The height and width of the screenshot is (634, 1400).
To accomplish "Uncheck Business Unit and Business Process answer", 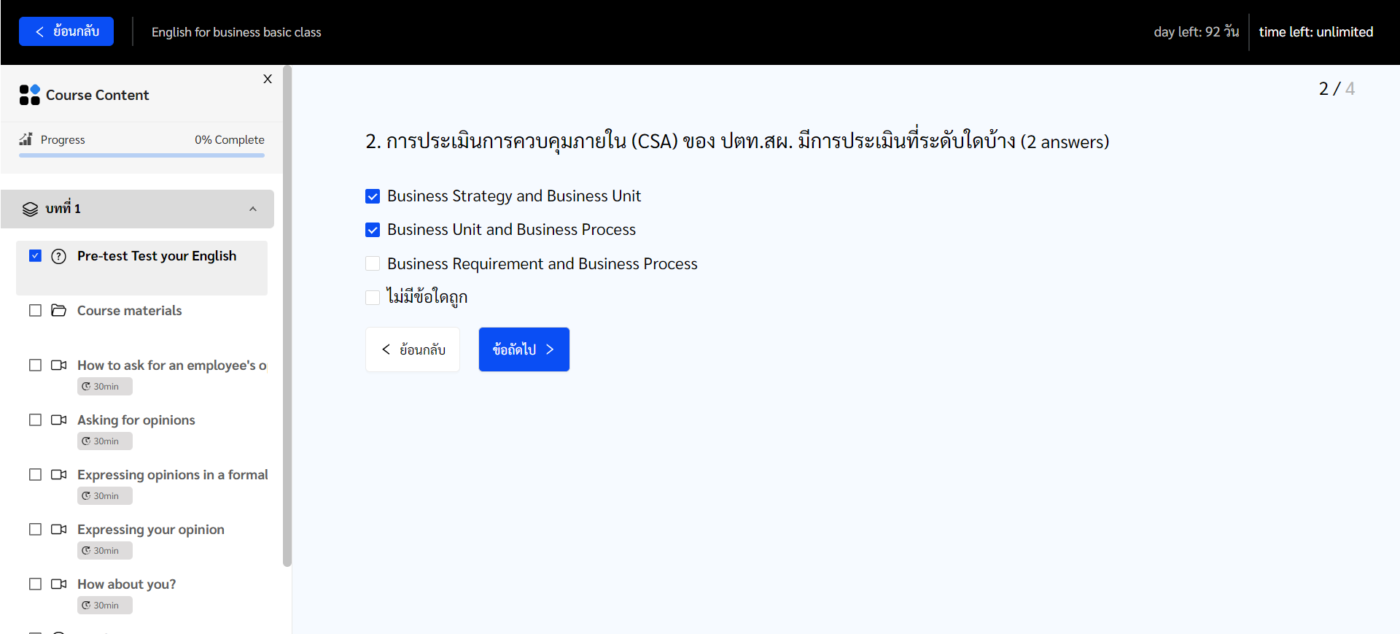I will [x=373, y=230].
